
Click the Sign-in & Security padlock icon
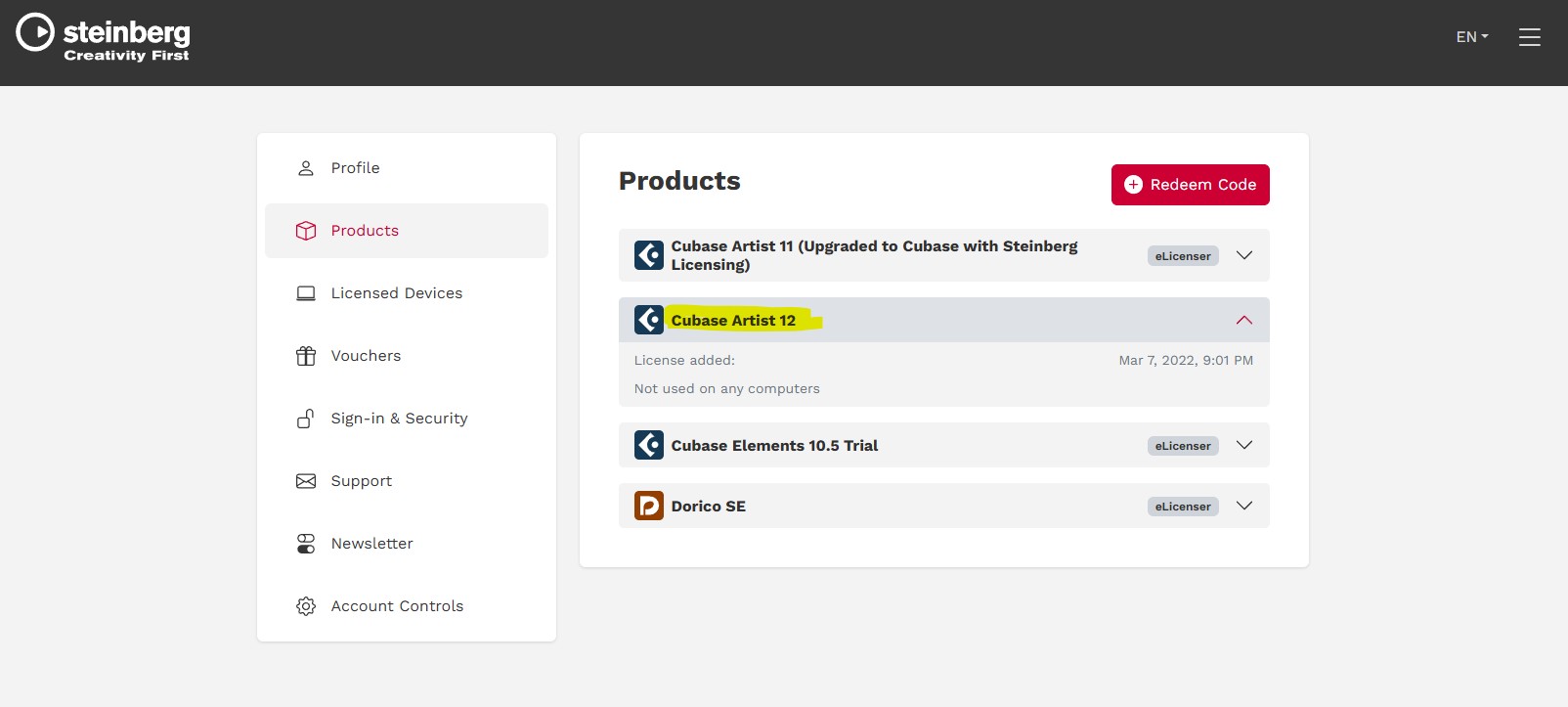click(x=306, y=419)
